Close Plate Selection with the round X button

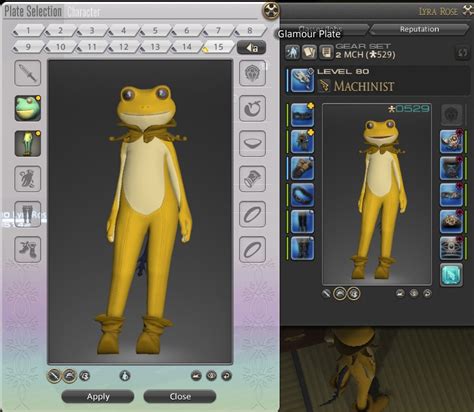pyautogui.click(x=271, y=11)
